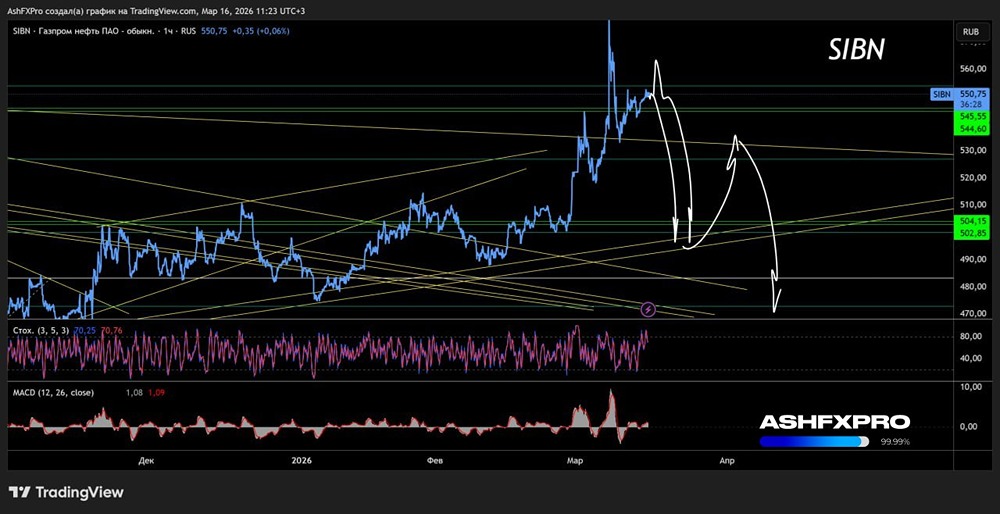Viewport: 1000px width, 514px height.
Task: Click the 490,00 price scale value
Action: [974, 260]
